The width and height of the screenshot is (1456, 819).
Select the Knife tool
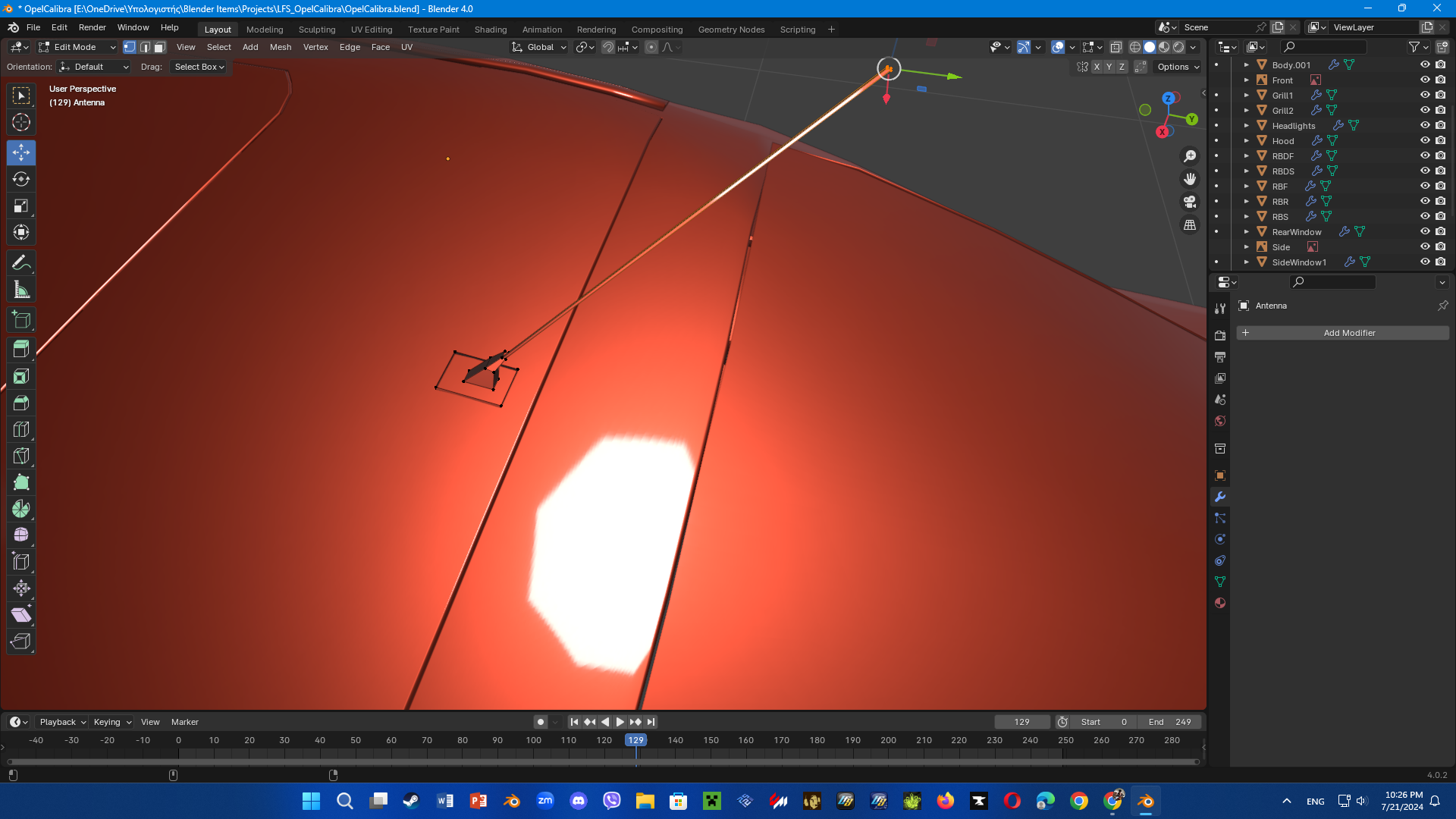21,456
